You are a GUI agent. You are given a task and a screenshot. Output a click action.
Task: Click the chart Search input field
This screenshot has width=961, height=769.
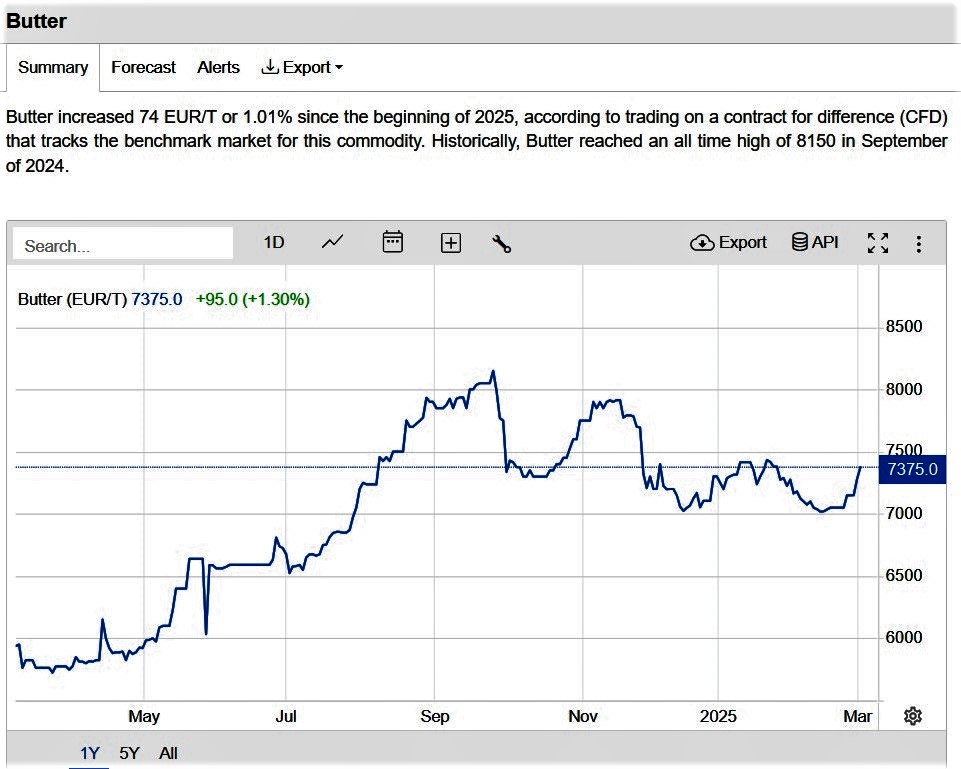pyautogui.click(x=124, y=245)
